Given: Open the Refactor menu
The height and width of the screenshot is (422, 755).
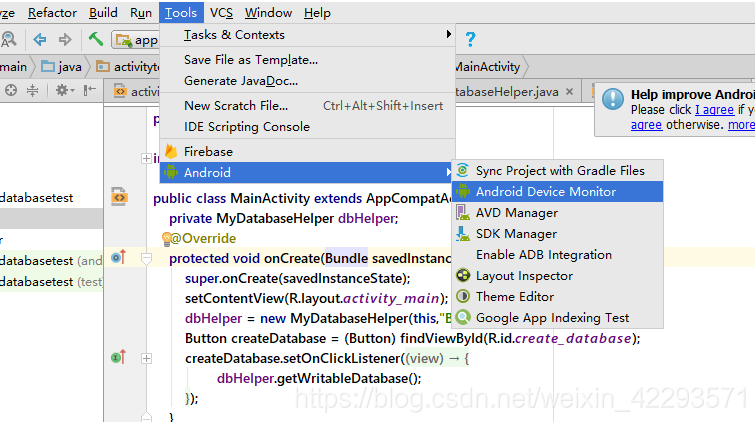Looking at the screenshot, I should click(52, 13).
